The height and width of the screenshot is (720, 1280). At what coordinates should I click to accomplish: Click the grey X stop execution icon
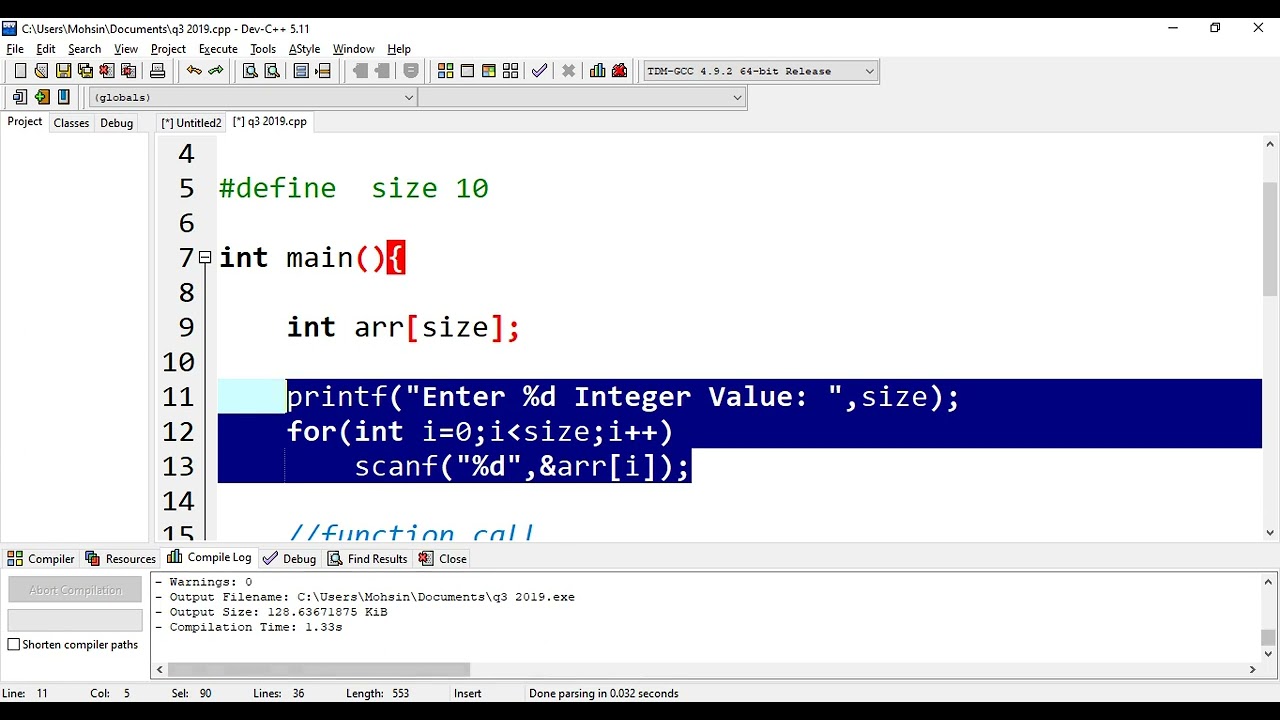tap(569, 71)
